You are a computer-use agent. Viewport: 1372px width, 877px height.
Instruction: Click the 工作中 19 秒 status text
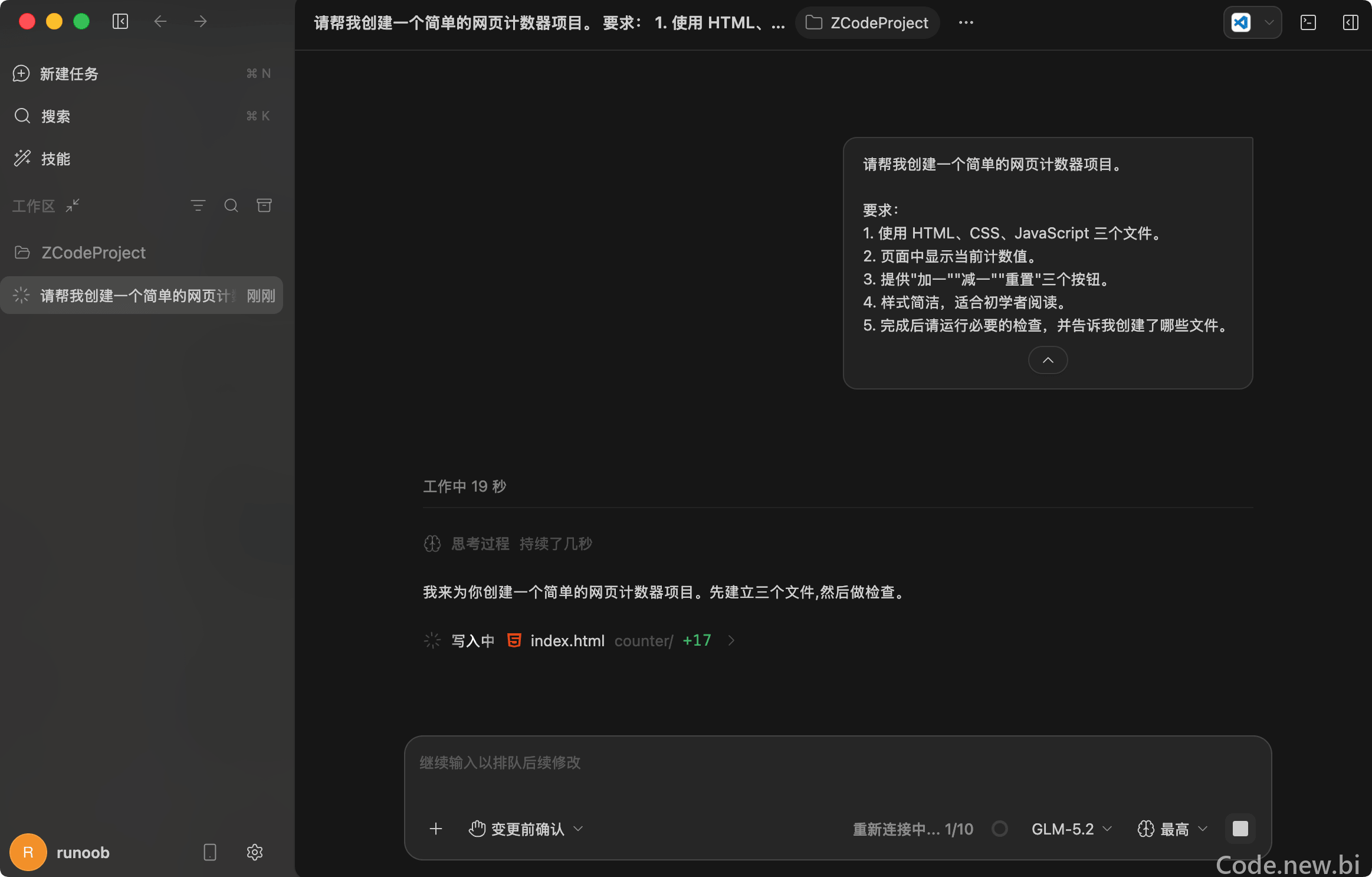click(x=465, y=486)
